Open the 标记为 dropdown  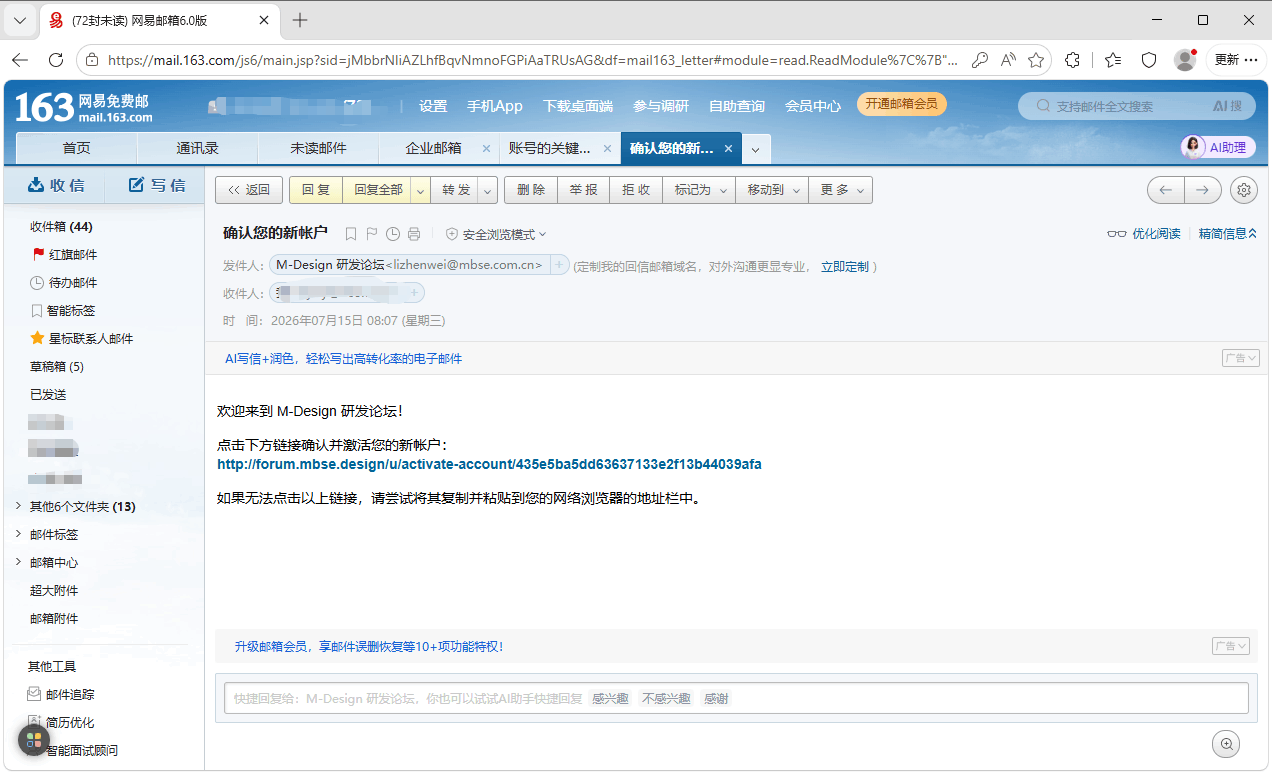tap(699, 190)
